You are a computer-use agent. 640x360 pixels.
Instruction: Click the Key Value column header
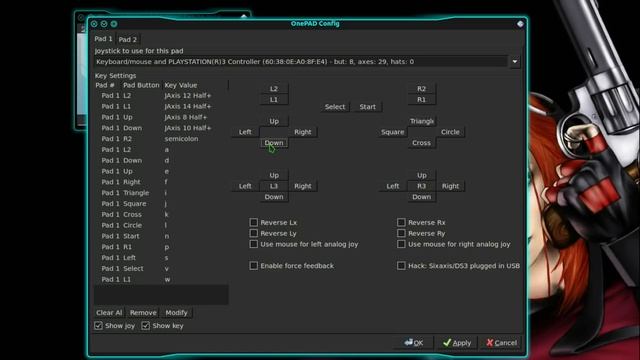coord(181,85)
